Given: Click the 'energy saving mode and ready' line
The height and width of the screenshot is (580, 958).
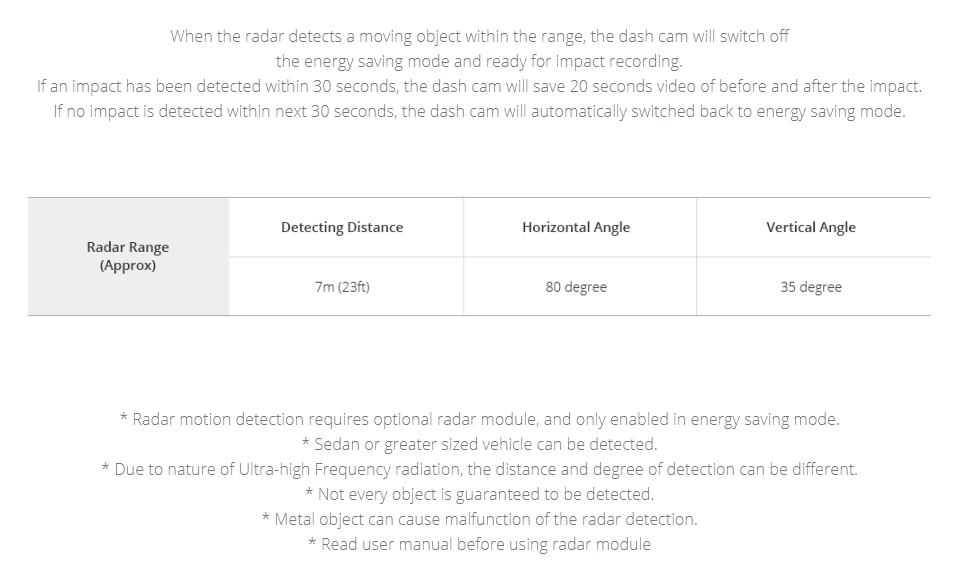Looking at the screenshot, I should 479,62.
